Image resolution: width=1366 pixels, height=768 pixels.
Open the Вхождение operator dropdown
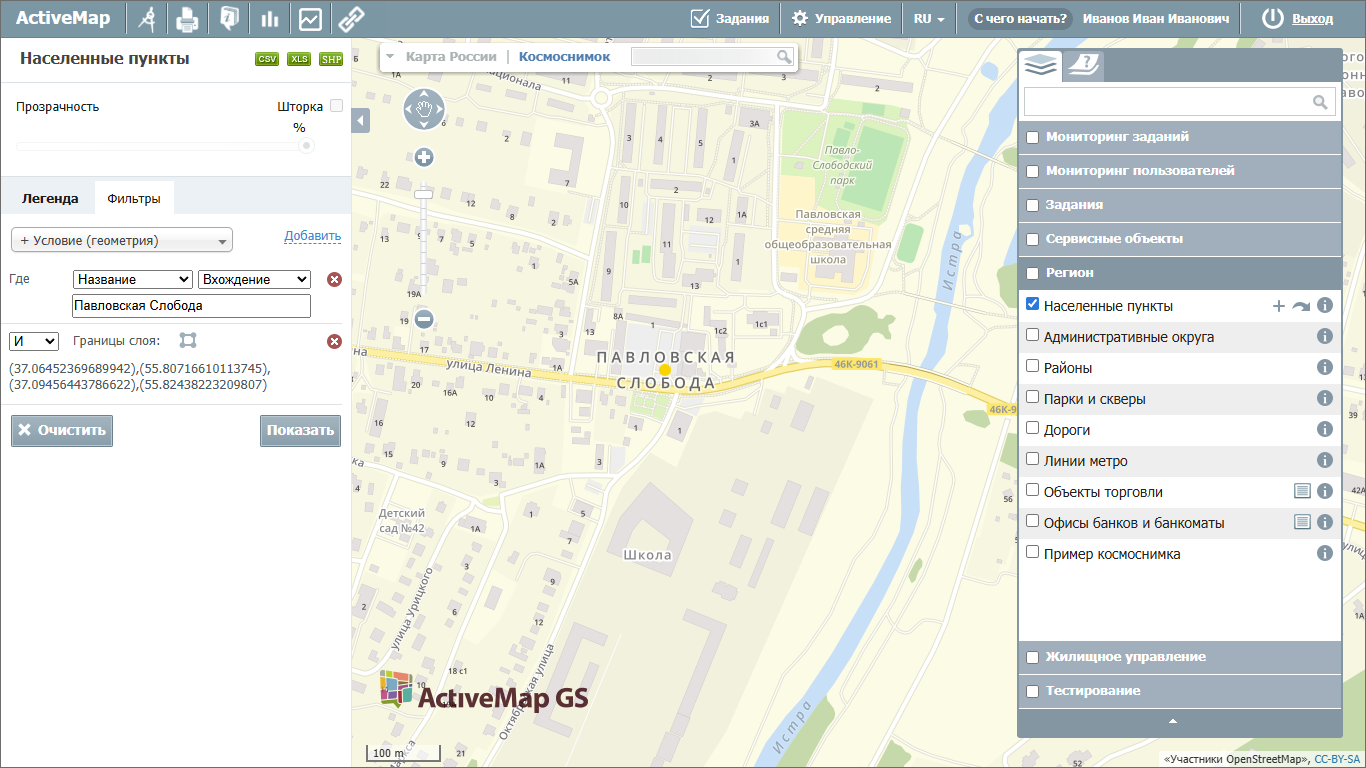point(254,280)
